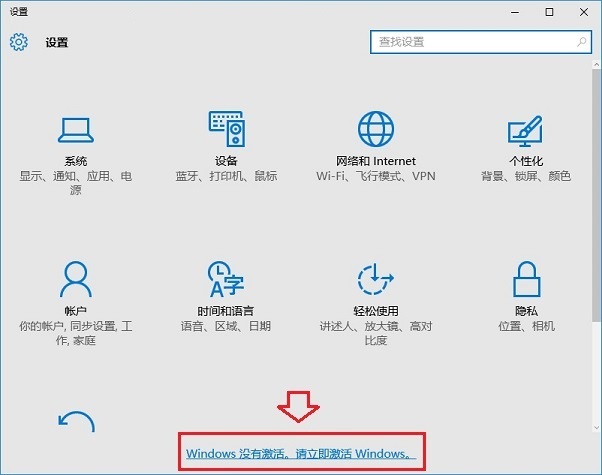
Task: Click the settings gear icon in header
Action: (x=19, y=42)
